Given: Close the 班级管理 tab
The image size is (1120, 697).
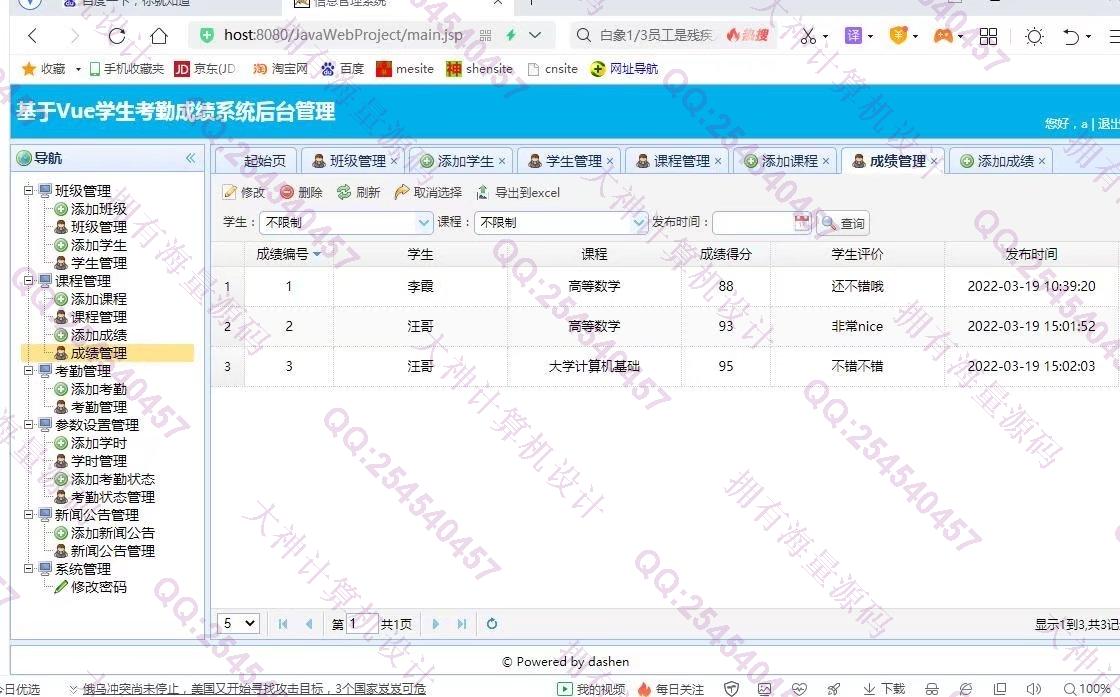Looking at the screenshot, I should click(394, 161).
